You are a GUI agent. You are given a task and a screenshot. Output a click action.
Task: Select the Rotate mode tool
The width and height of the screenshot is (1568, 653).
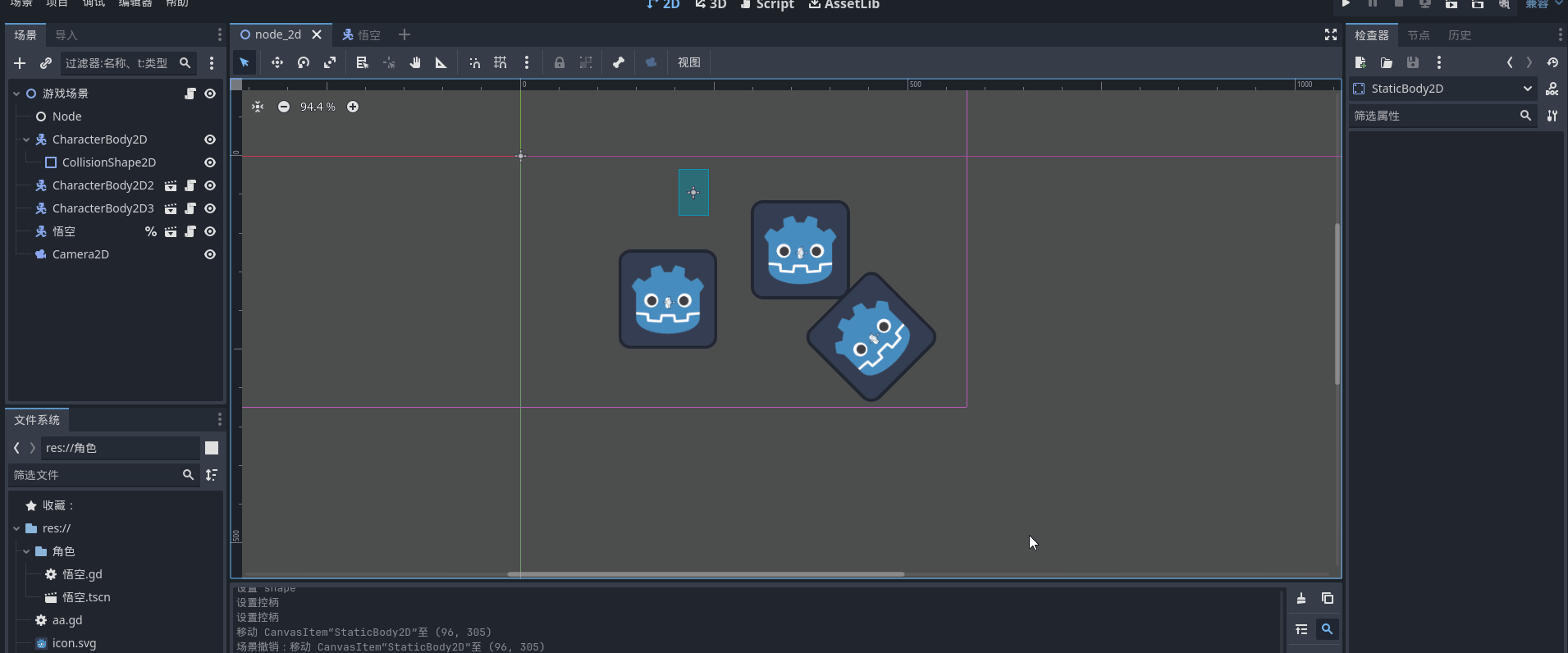coord(304,62)
